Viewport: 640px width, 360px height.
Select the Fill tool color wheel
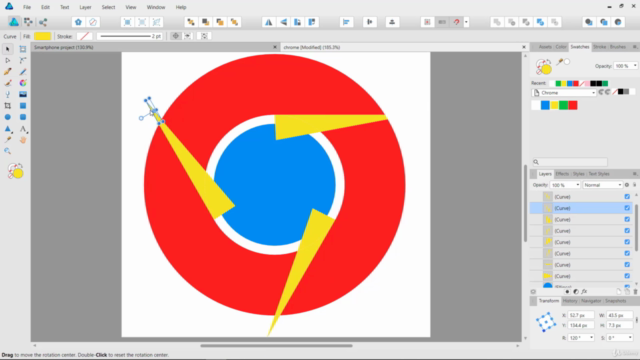point(23,83)
